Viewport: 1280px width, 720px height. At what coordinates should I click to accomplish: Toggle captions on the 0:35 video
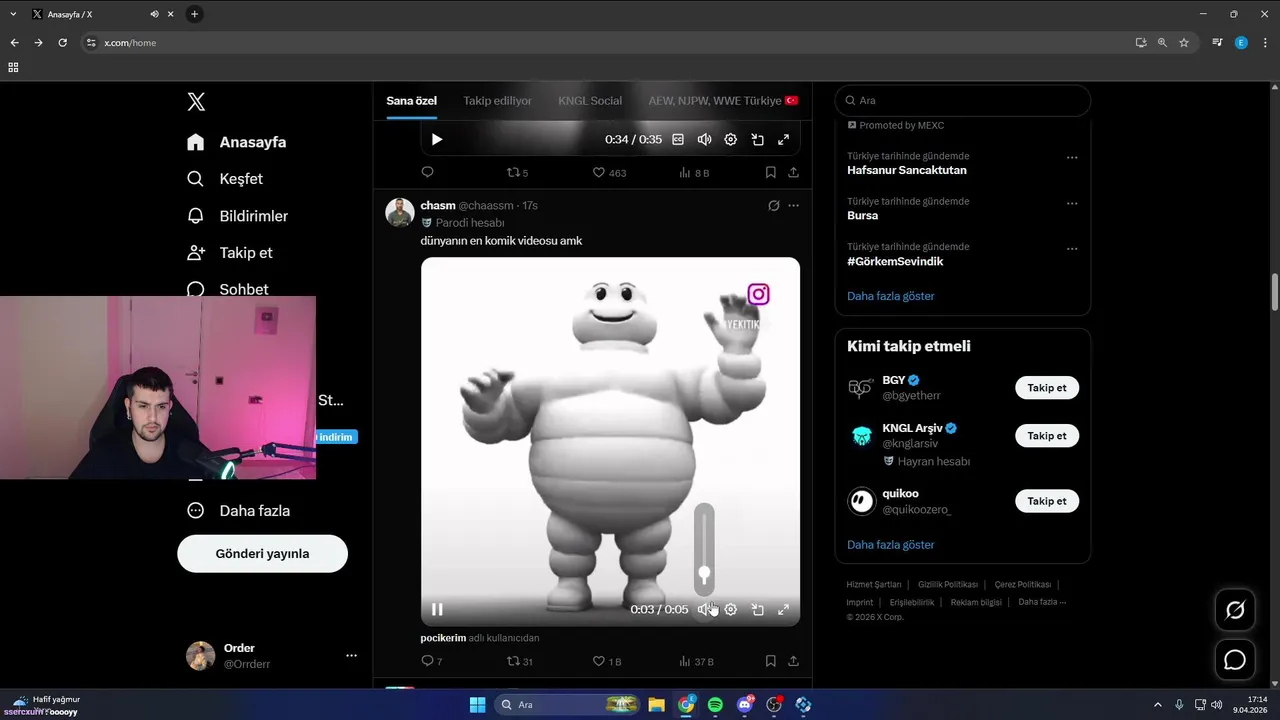[678, 140]
